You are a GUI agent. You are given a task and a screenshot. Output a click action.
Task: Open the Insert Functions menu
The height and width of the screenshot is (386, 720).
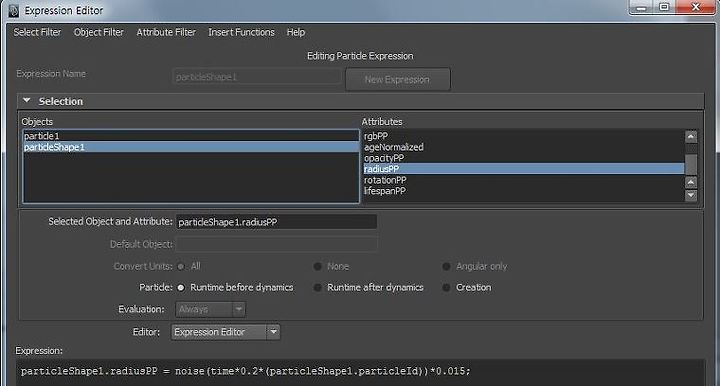(241, 32)
